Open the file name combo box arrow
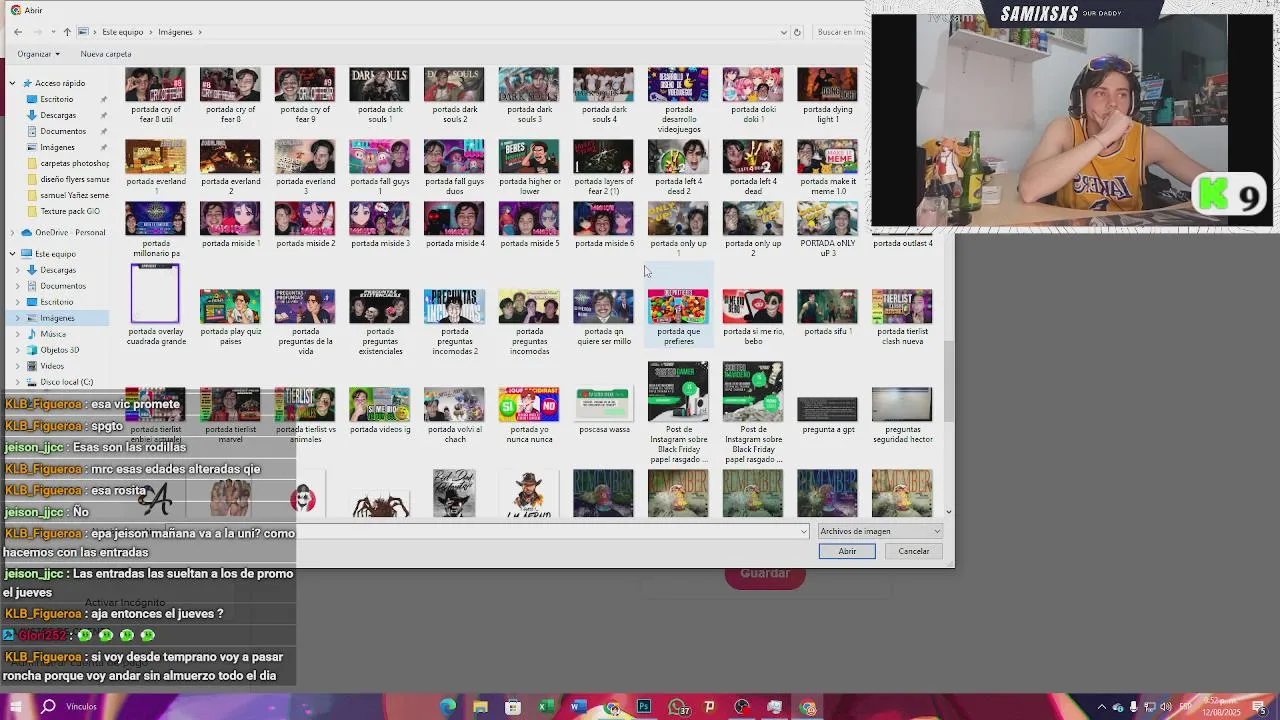1280x720 pixels. tap(803, 531)
